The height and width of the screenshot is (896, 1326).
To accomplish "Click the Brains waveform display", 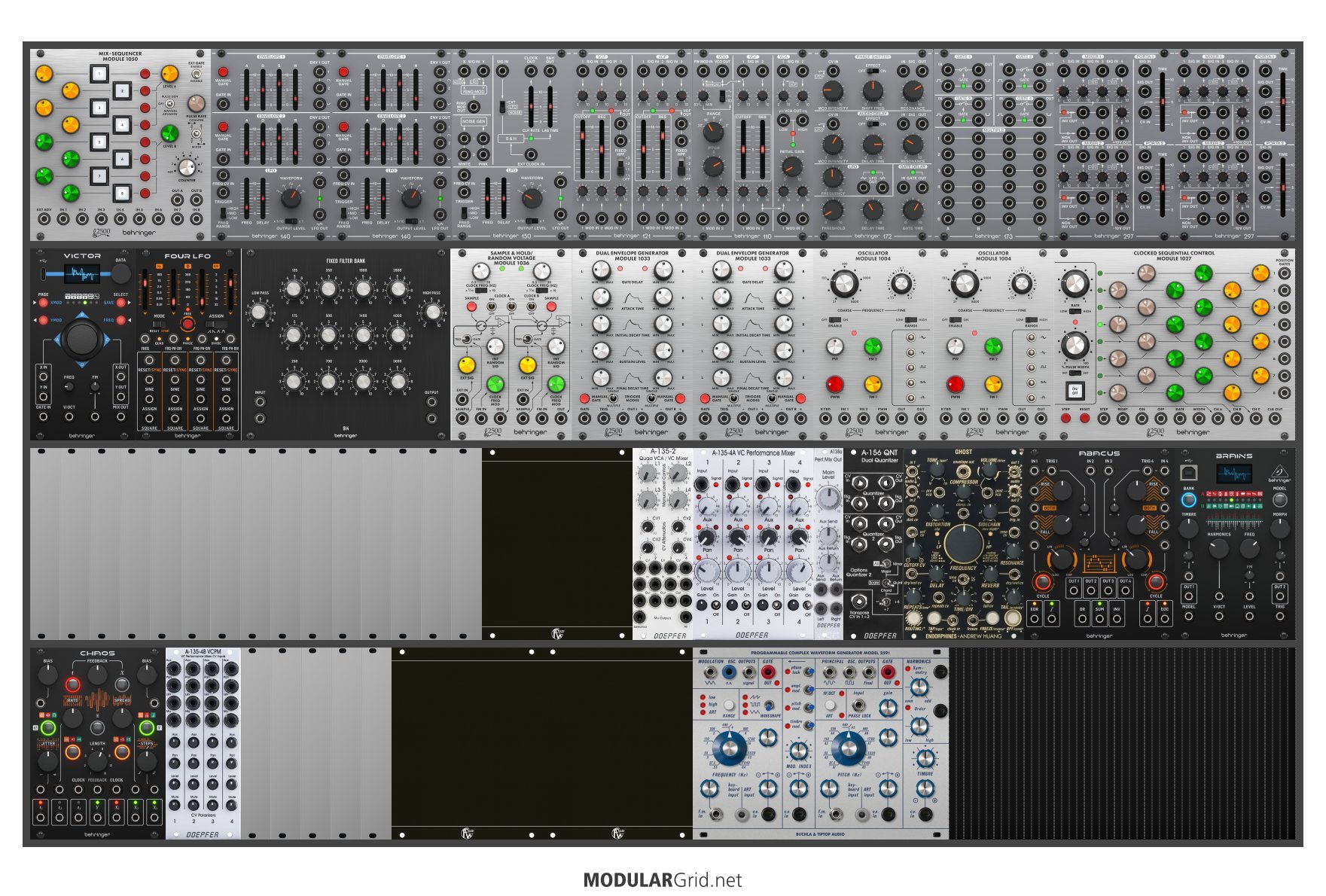I will click(1233, 474).
